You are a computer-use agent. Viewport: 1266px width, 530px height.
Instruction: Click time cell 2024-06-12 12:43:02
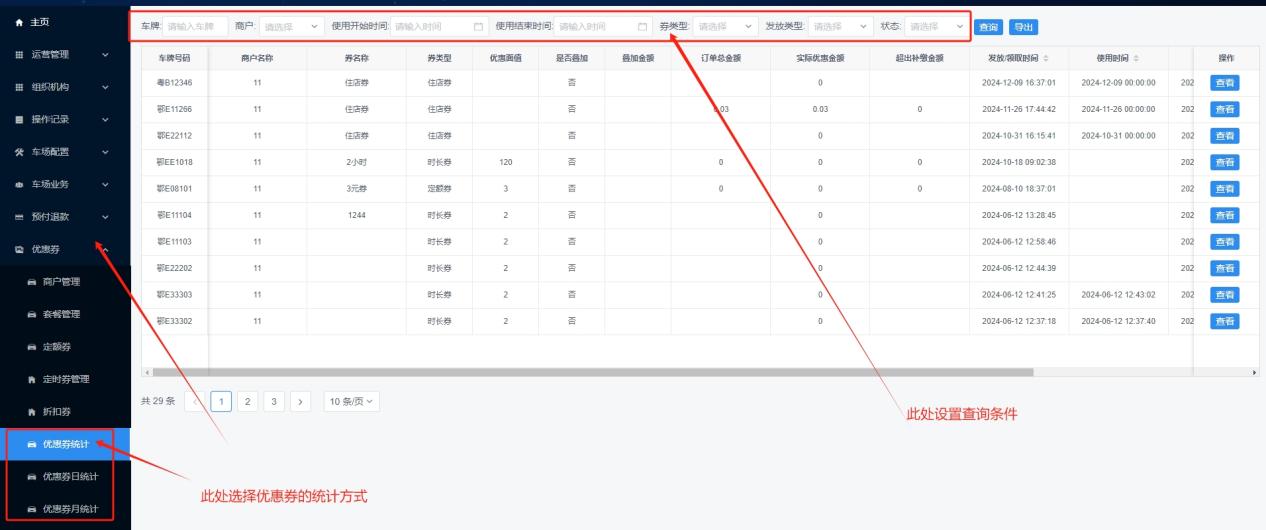(x=1118, y=295)
